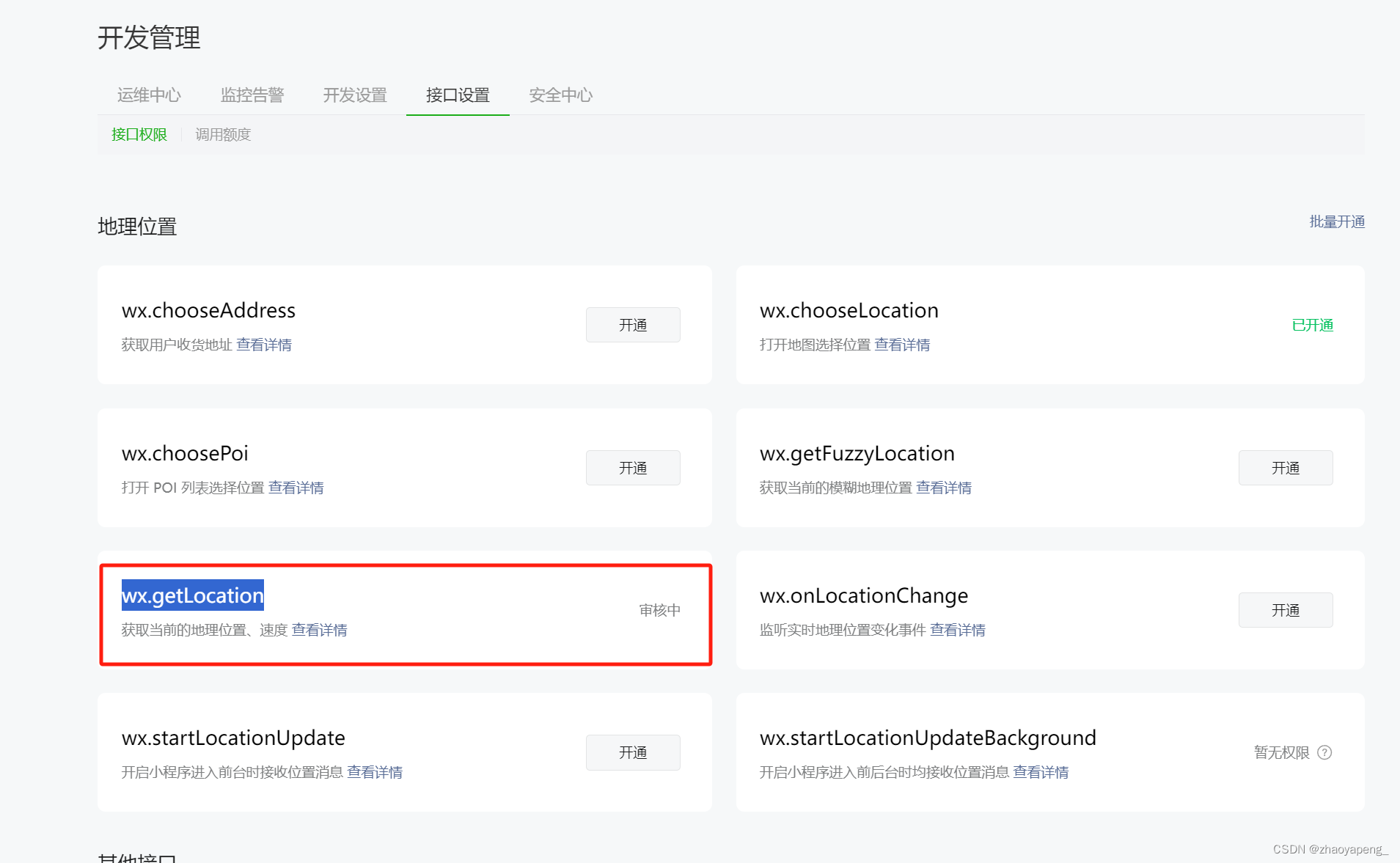Open 查看详情 for wx.startLocationUpdateBackground
This screenshot has width=1400, height=863.
click(x=1041, y=772)
